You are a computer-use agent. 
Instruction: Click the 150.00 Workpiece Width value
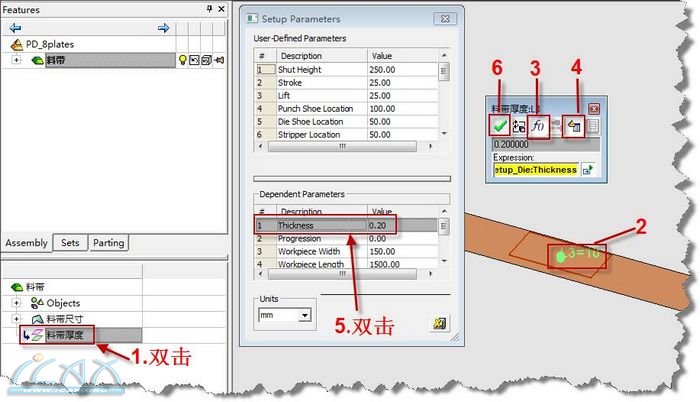382,251
